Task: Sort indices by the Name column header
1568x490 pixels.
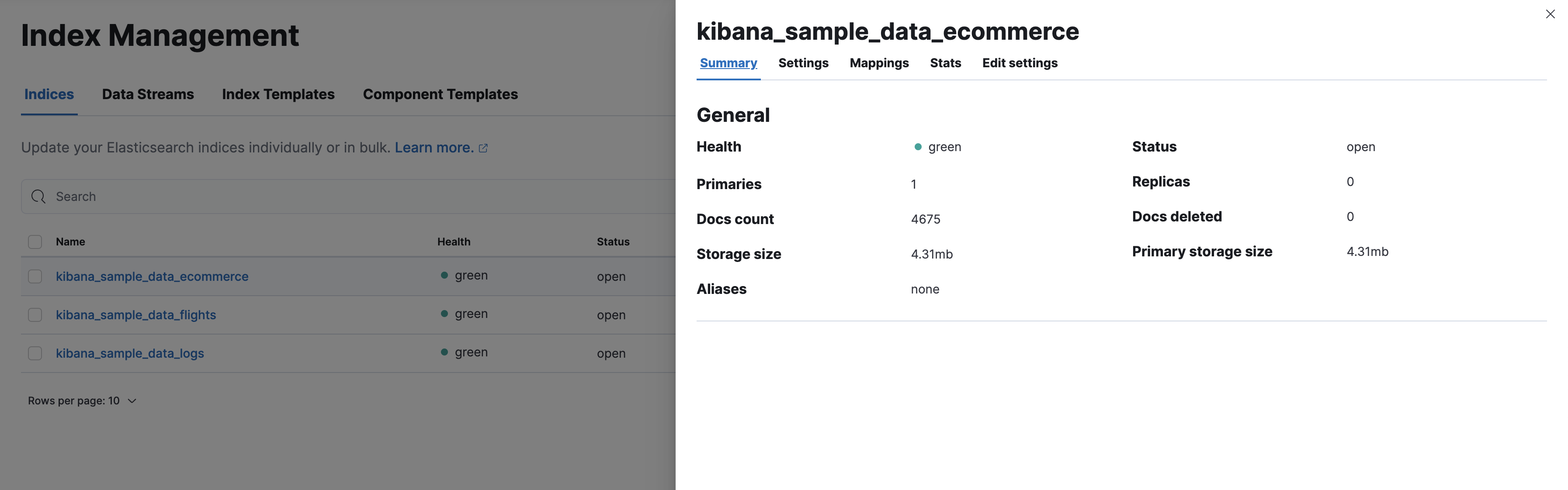Action: pyautogui.click(x=70, y=242)
